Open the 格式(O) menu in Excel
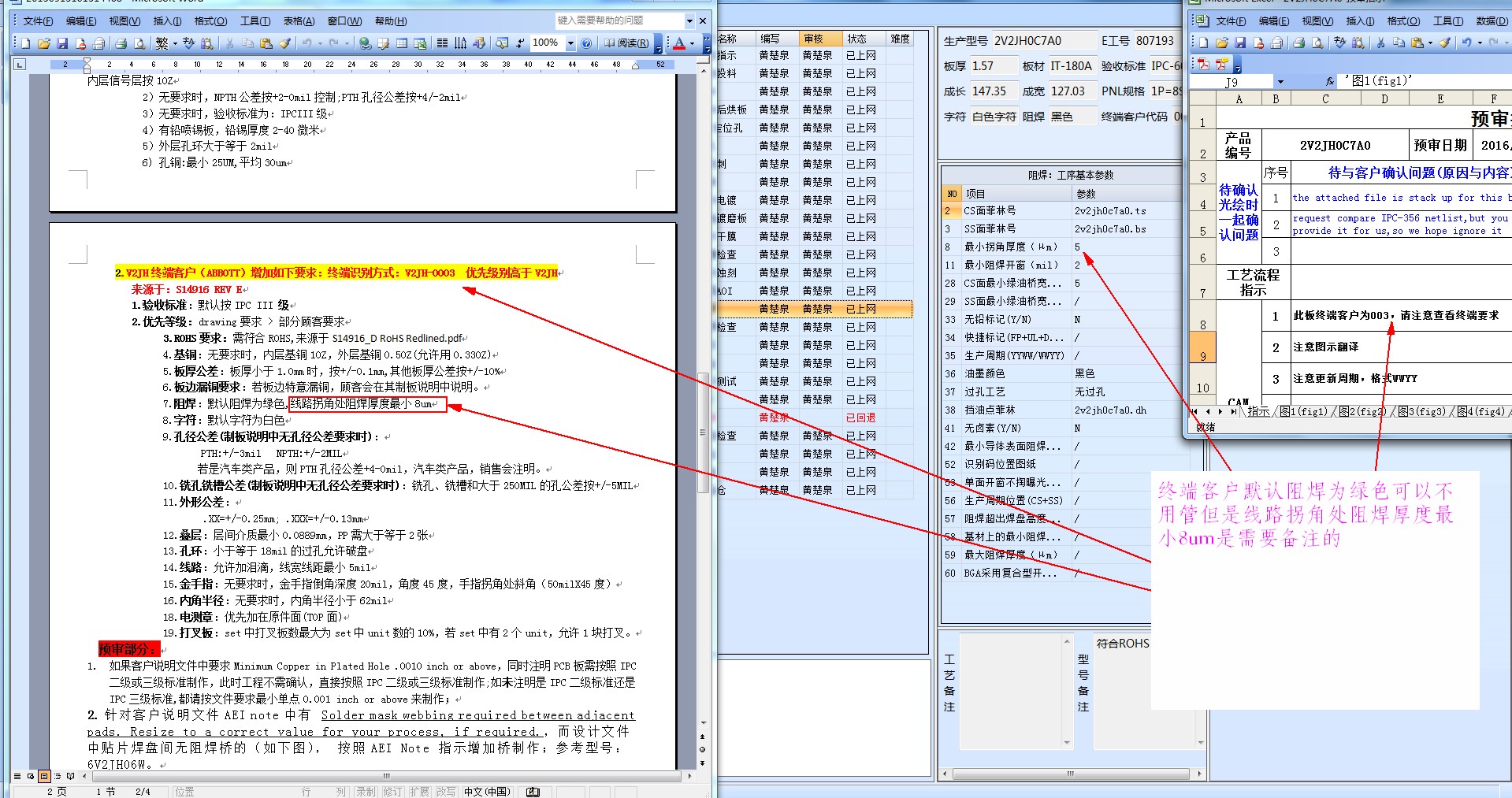 [x=1403, y=21]
